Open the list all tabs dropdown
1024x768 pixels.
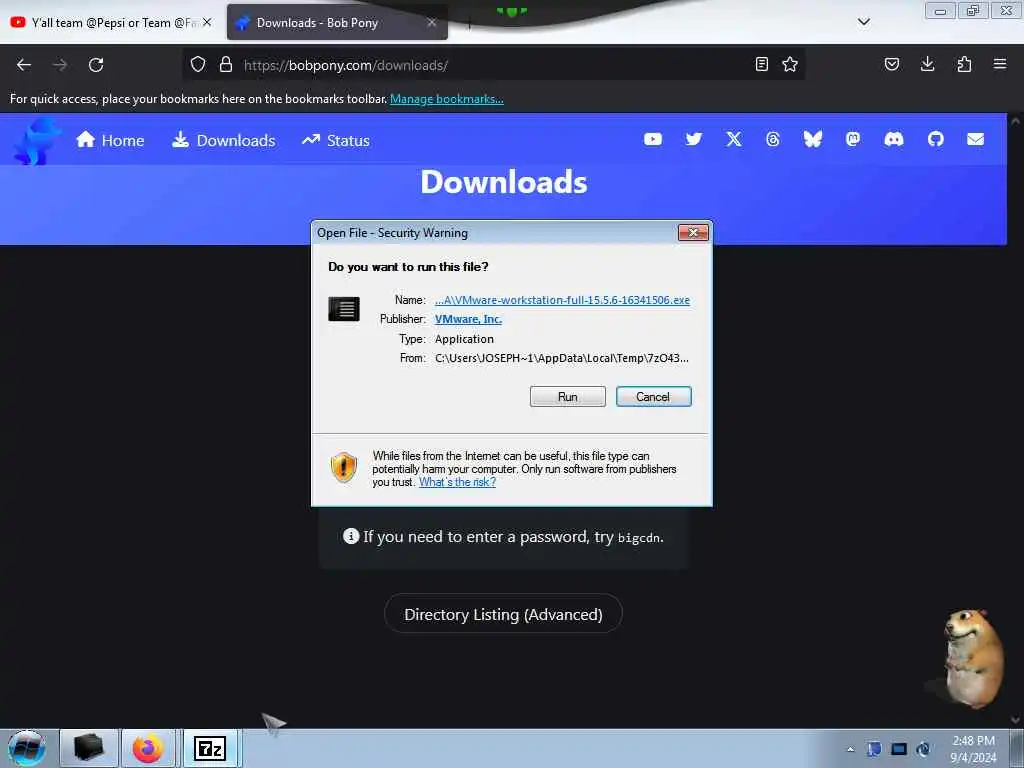(863, 22)
